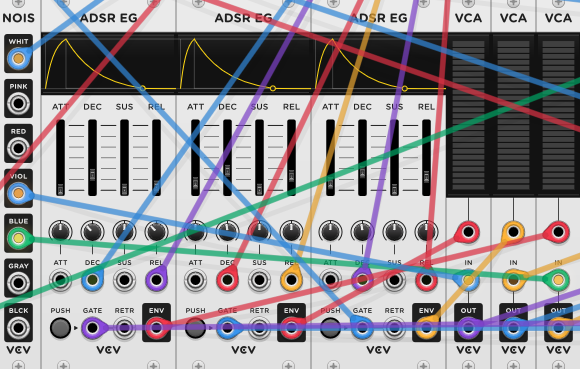Click first ADSR's ATT CV input jack
Viewport: 580px width, 369px height.
[60, 280]
